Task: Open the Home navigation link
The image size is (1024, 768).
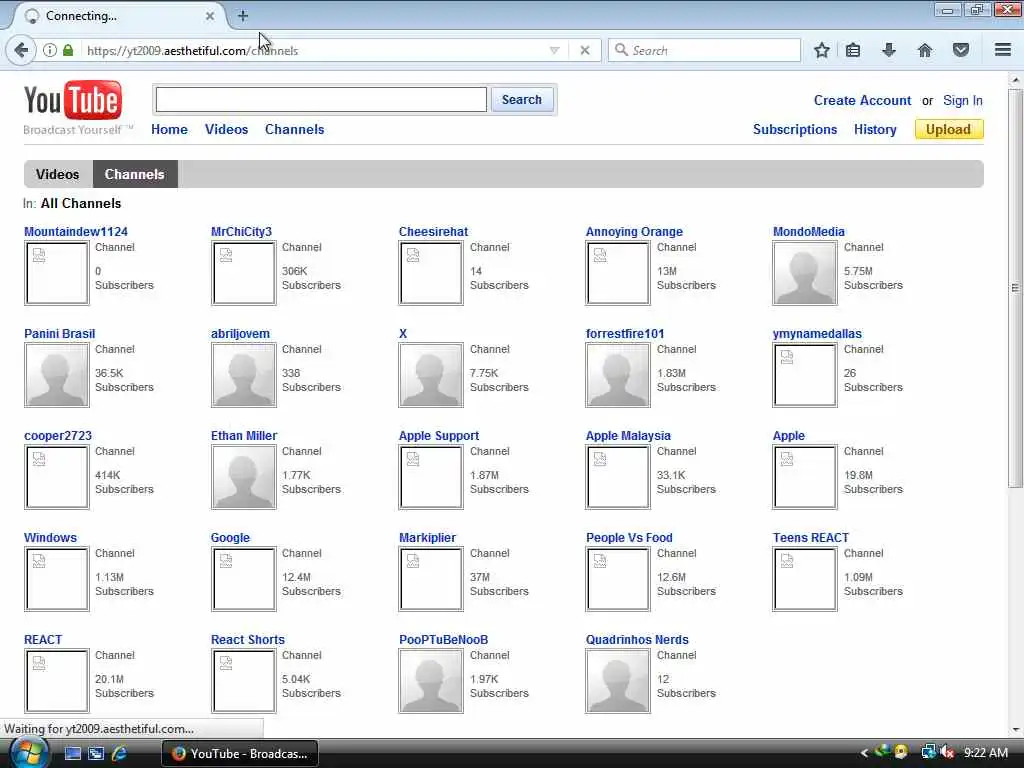Action: click(169, 129)
